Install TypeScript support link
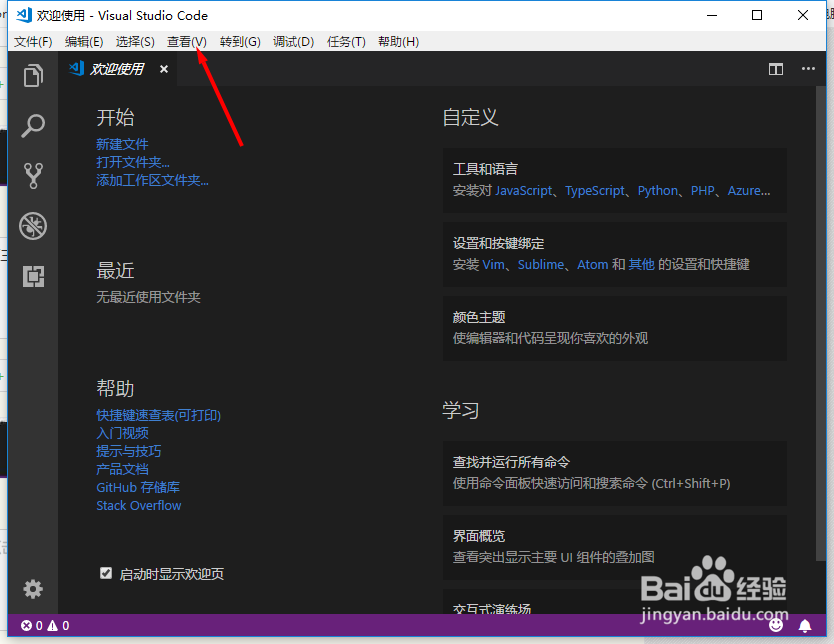 tap(595, 190)
